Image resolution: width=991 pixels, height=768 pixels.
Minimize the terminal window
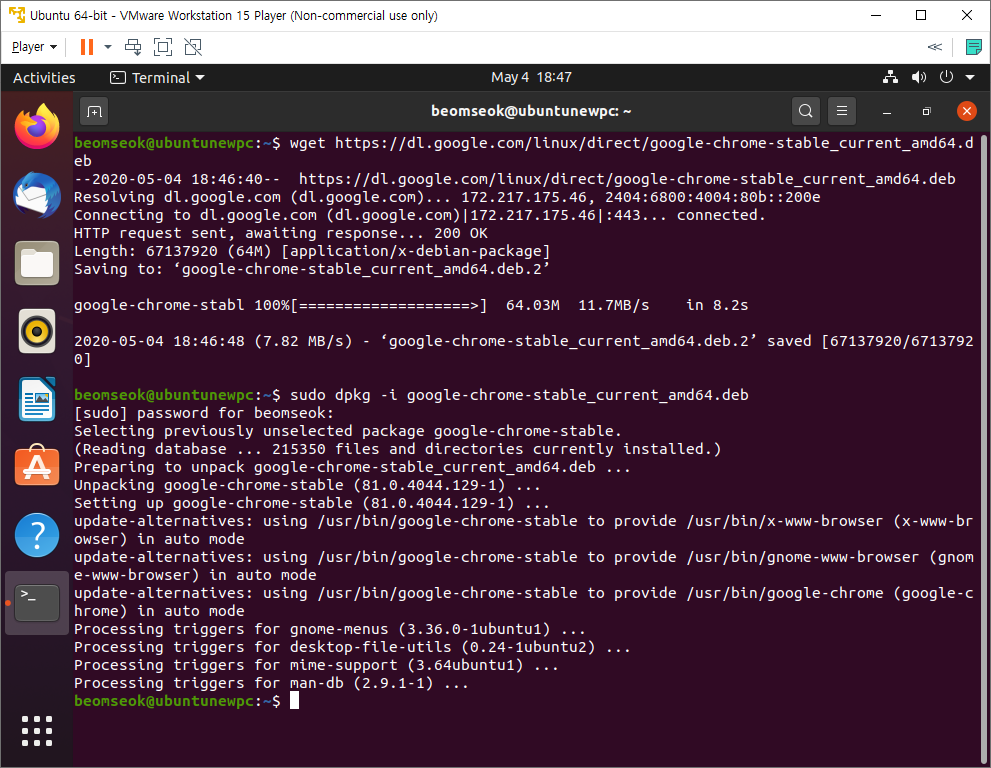click(x=887, y=112)
